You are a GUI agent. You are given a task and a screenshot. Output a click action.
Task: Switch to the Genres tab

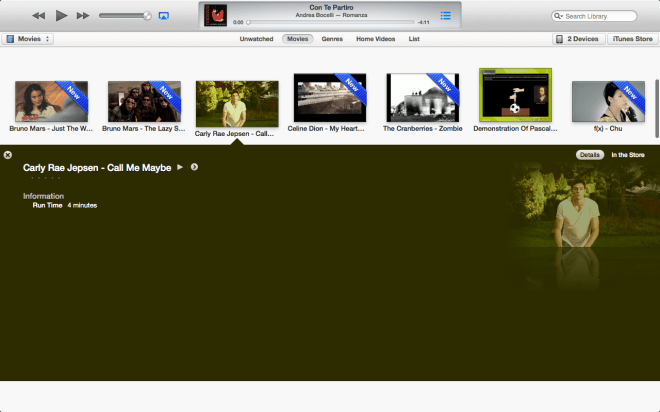tap(332, 39)
